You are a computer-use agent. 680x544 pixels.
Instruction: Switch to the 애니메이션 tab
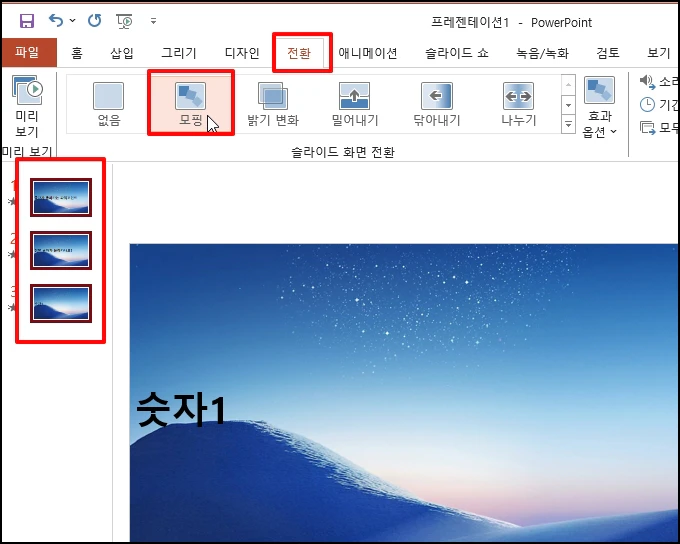tap(368, 53)
